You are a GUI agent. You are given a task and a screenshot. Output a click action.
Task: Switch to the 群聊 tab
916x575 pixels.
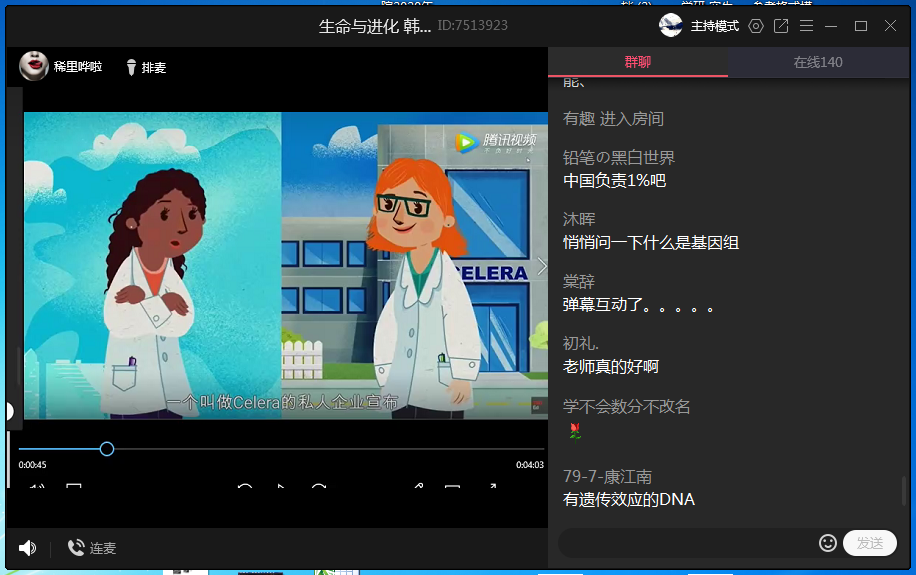tap(637, 62)
